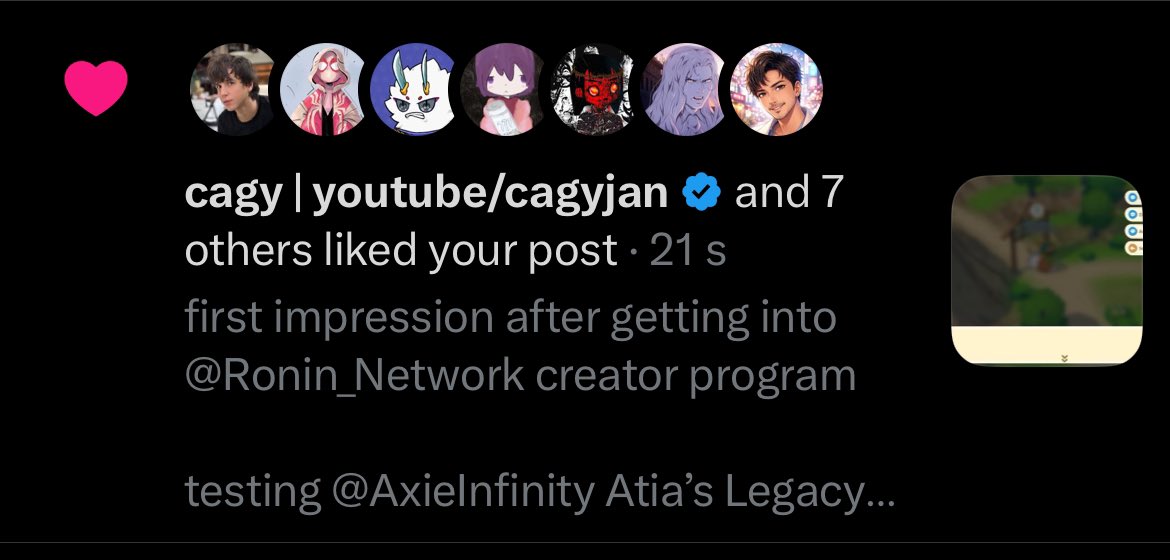This screenshot has height=560, width=1170.
Task: Click the orange bubble in the thumbnail
Action: tap(1133, 248)
